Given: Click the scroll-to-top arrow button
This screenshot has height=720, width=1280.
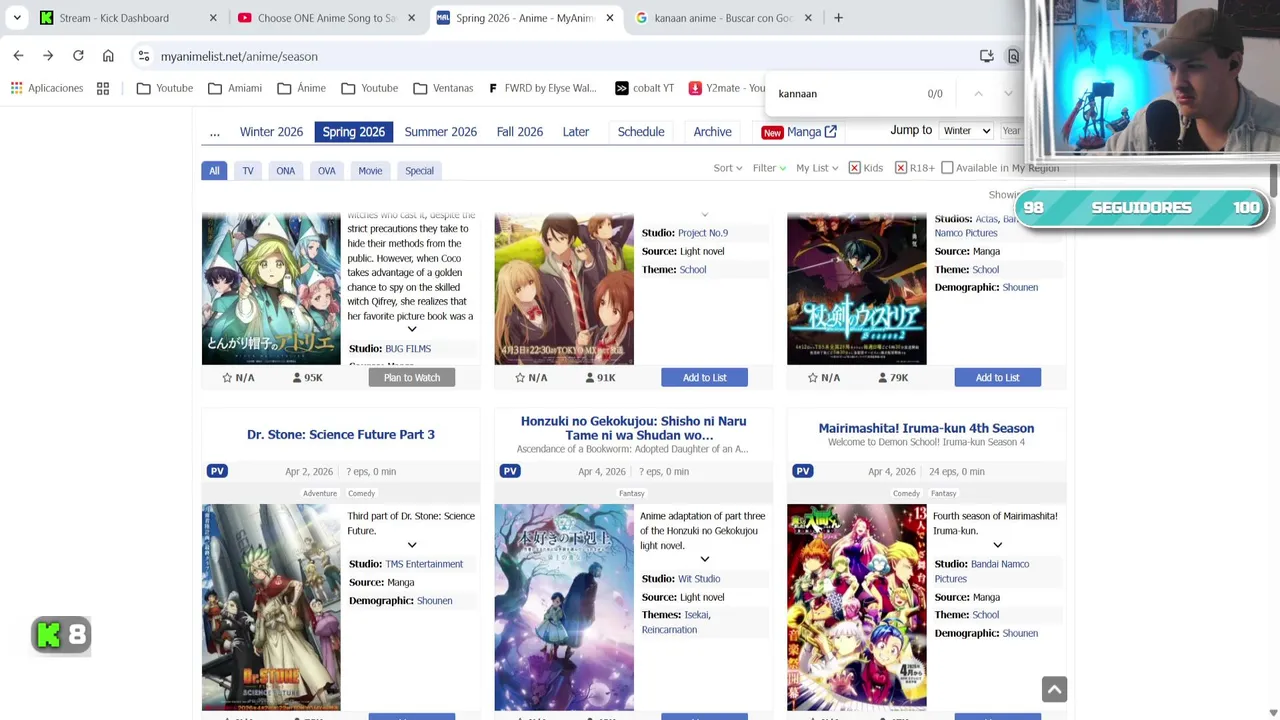Looking at the screenshot, I should 1054,689.
